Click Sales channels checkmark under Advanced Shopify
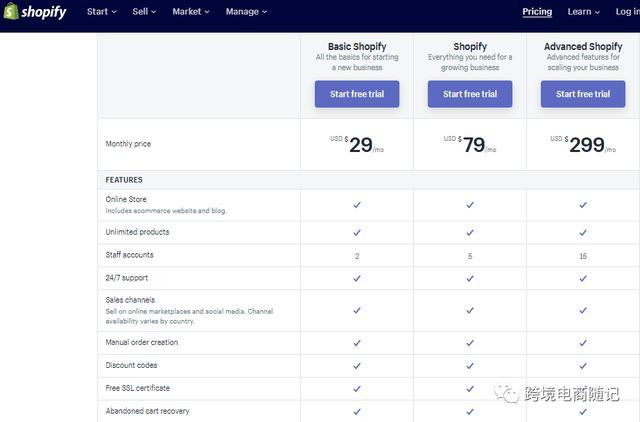Viewport: 640px width, 422px height. tap(583, 310)
